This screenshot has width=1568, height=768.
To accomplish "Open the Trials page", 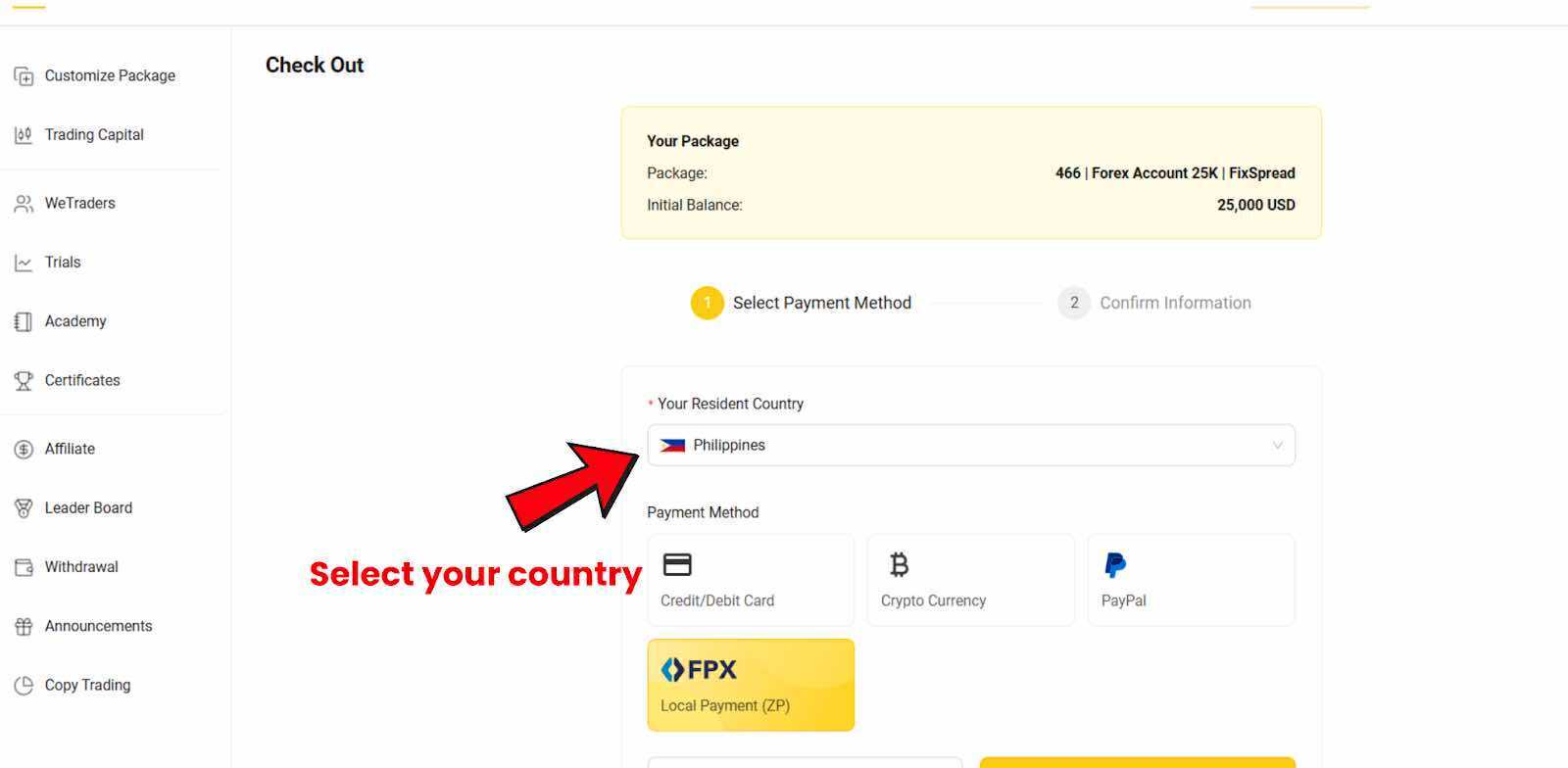I will [x=63, y=262].
